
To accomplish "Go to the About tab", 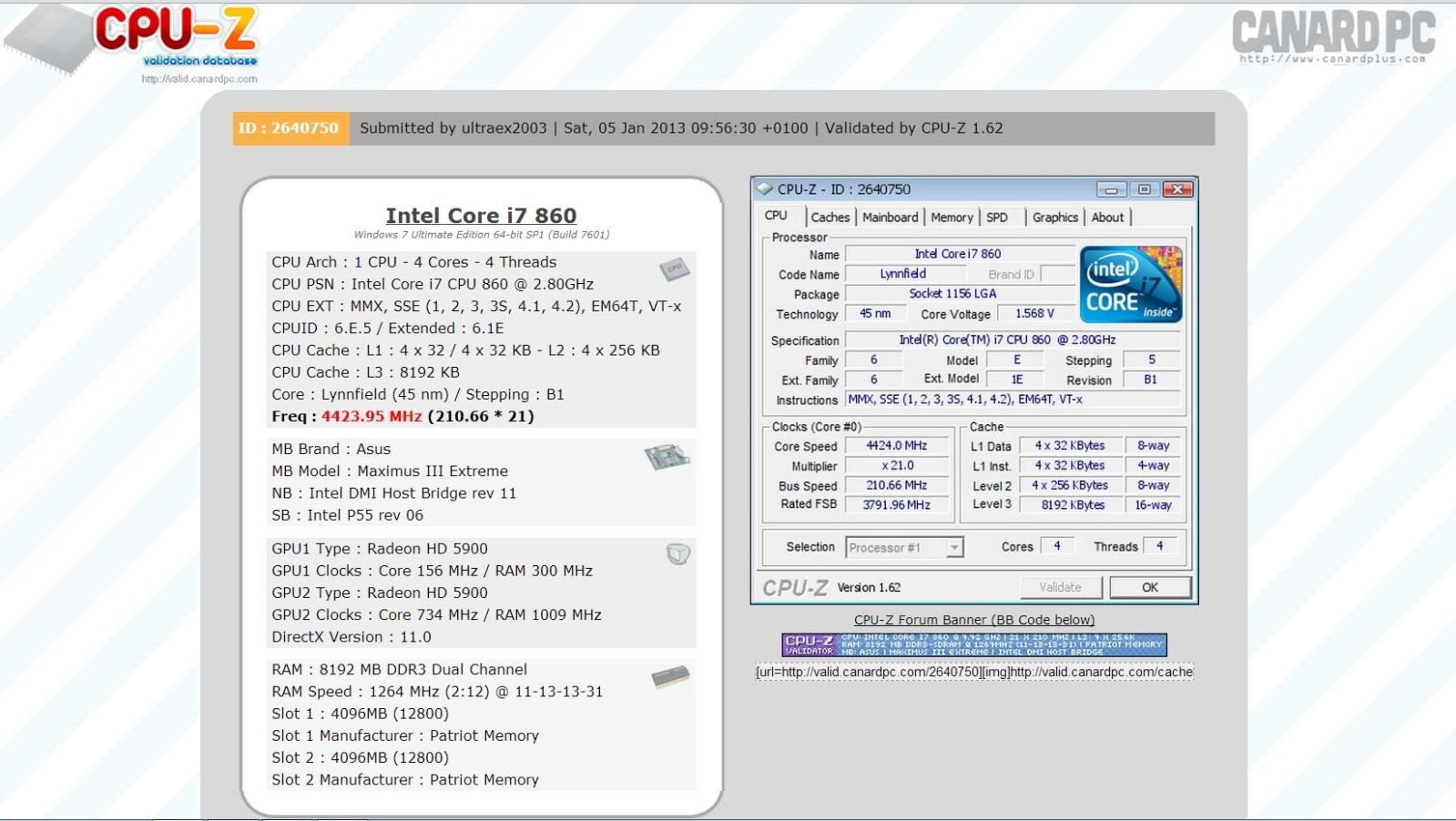I will pyautogui.click(x=1107, y=218).
